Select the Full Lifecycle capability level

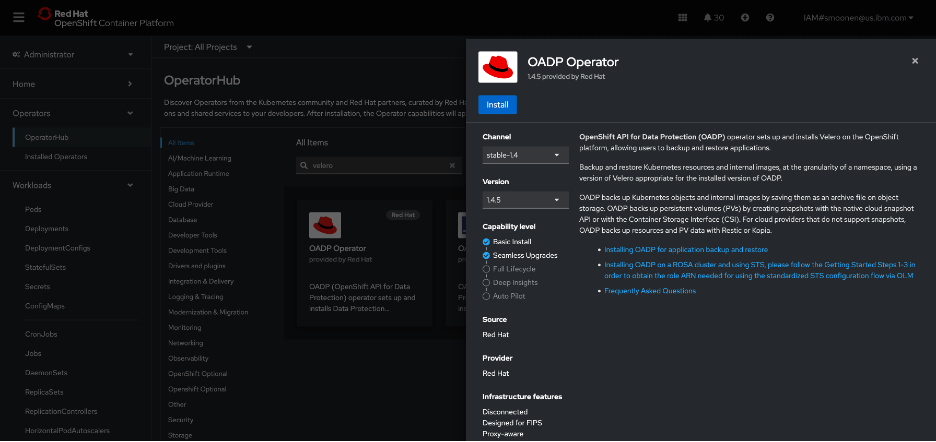pos(486,269)
